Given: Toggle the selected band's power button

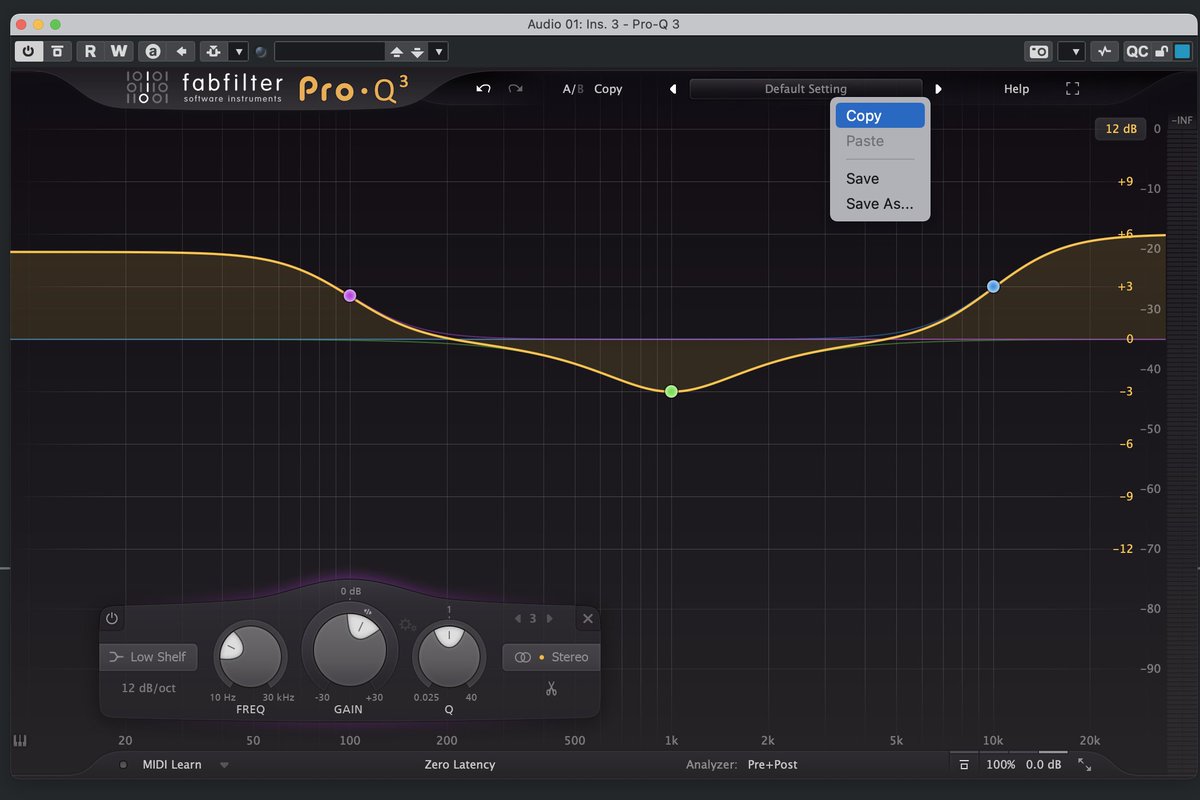Looking at the screenshot, I should pos(112,619).
